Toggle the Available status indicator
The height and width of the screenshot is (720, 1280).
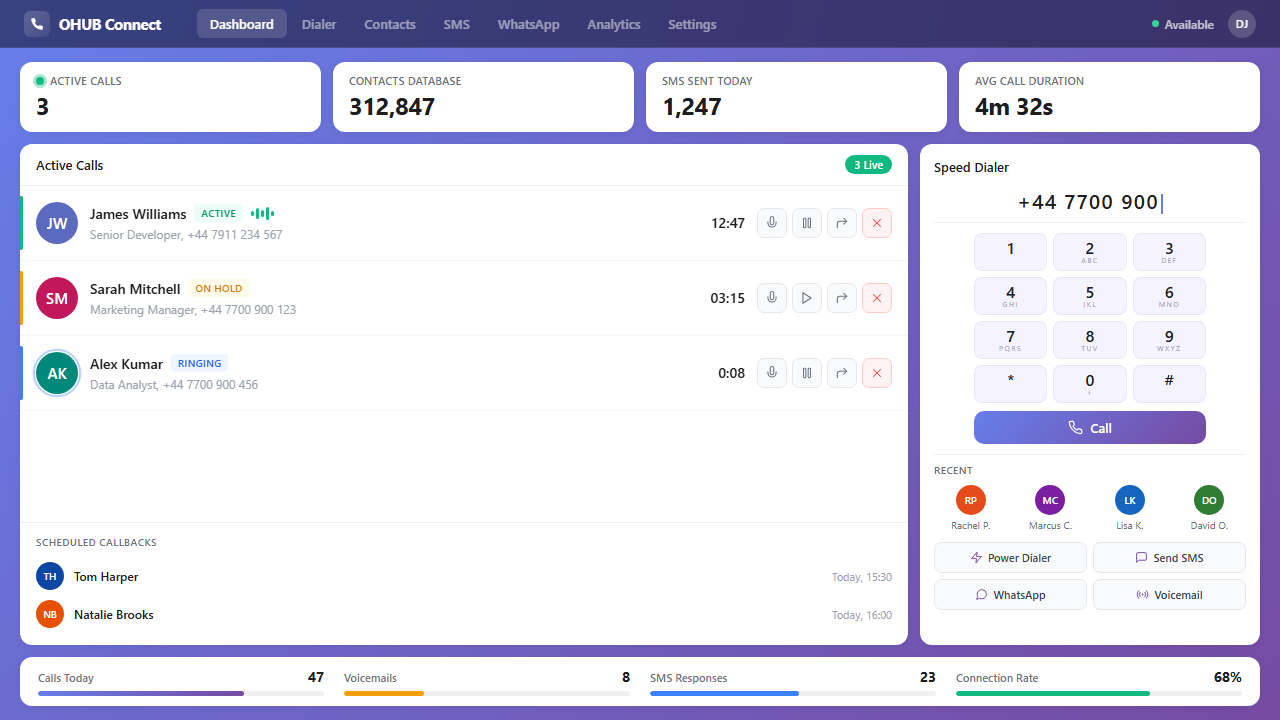coord(1183,24)
